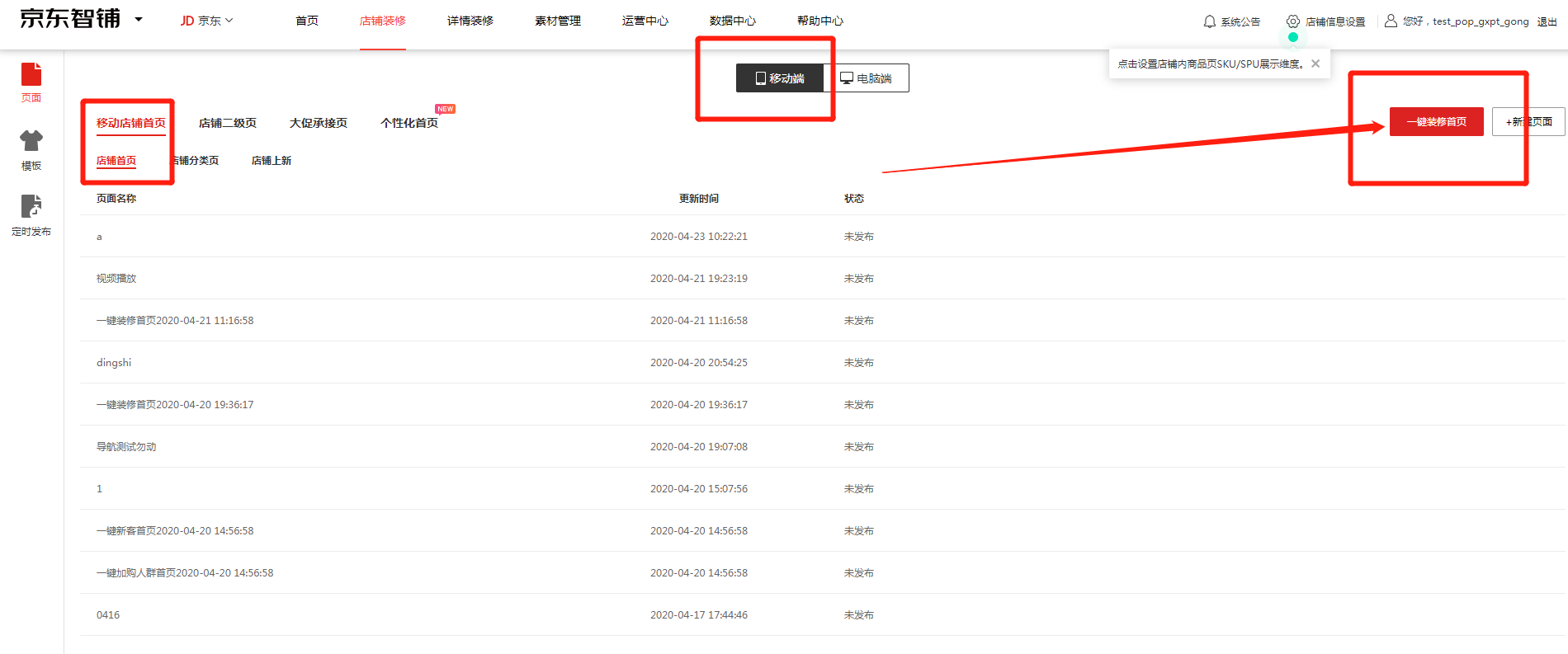The height and width of the screenshot is (654, 1568).
Task: Open 店铺装修 navigation item
Action: (x=383, y=21)
